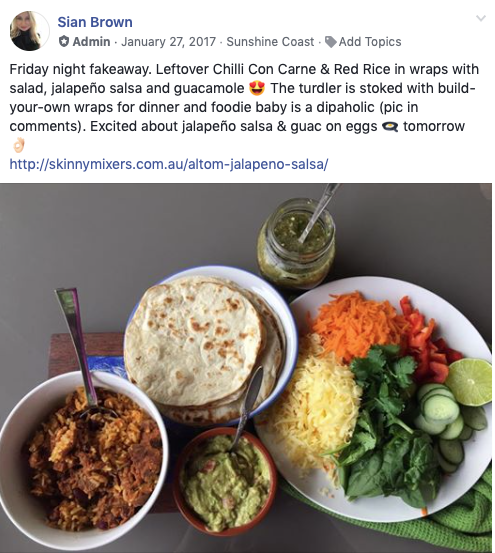495x553 pixels.
Task: Click the grated carrot on the plate
Action: 356,324
